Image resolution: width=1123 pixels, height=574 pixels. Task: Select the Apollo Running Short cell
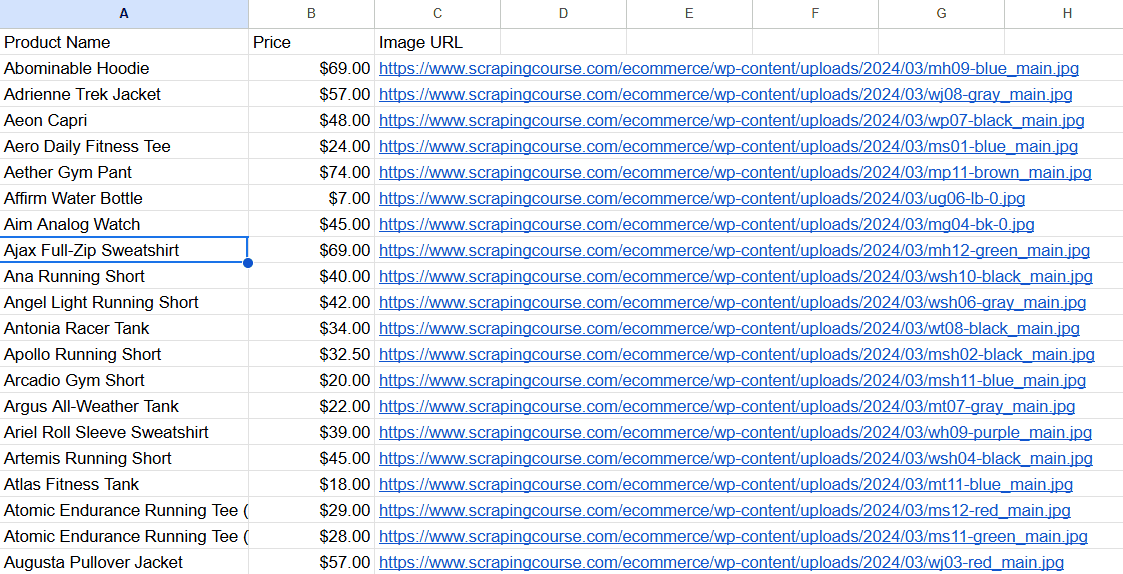pyautogui.click(x=124, y=354)
